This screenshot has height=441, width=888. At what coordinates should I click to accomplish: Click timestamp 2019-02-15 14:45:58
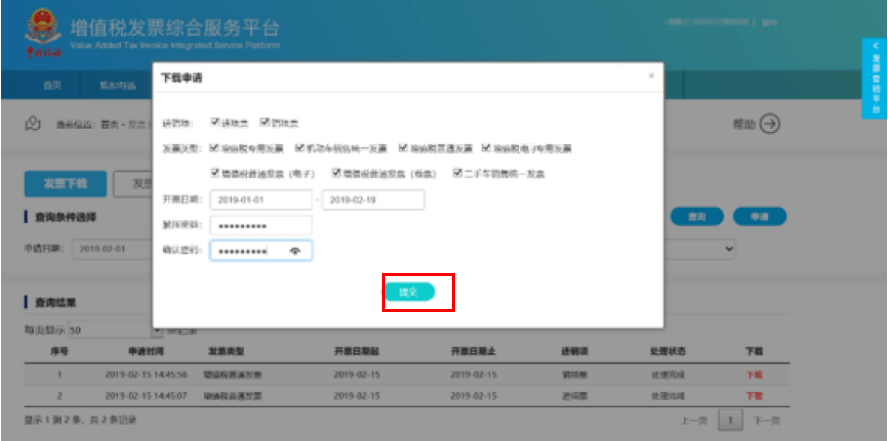[146, 375]
